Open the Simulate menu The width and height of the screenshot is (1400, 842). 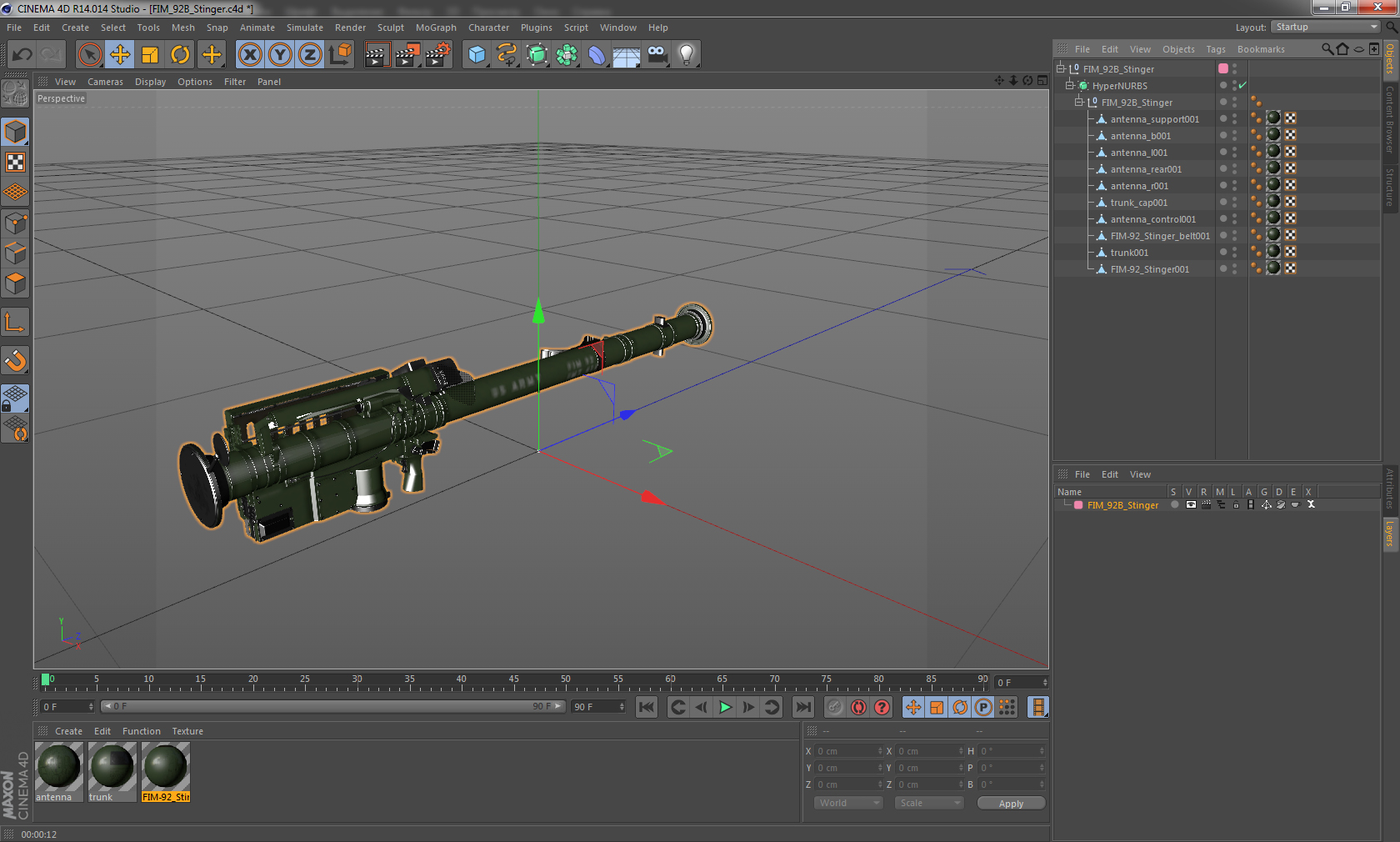coord(305,28)
